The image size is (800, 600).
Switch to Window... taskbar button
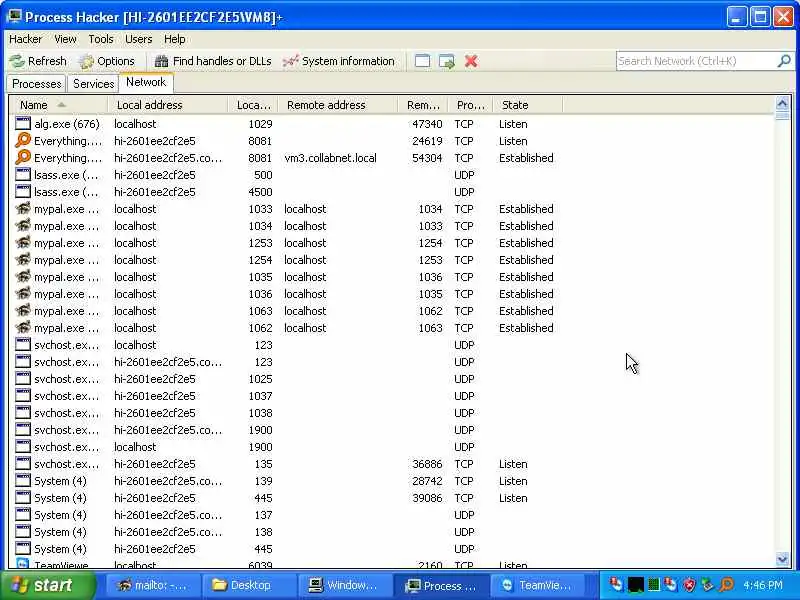tap(345, 585)
